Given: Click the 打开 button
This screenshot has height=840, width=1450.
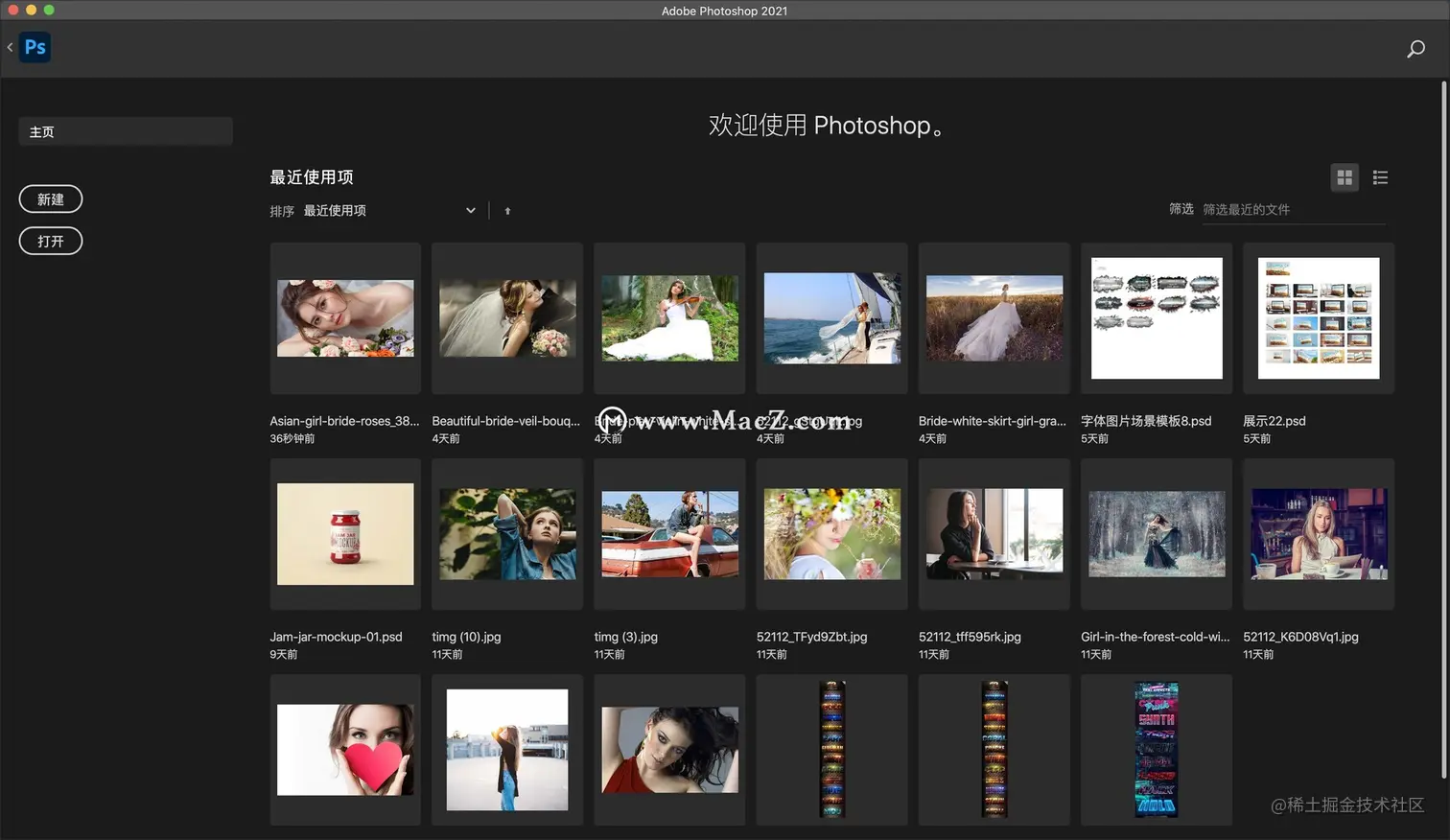Looking at the screenshot, I should pyautogui.click(x=51, y=242).
